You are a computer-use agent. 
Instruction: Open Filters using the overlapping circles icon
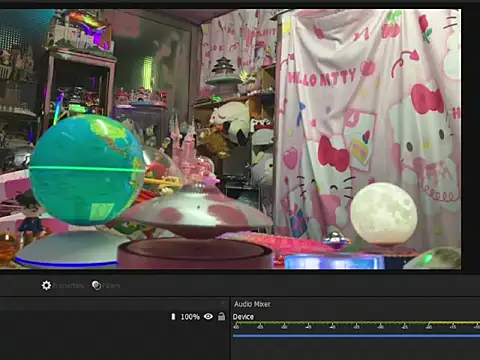click(x=96, y=285)
